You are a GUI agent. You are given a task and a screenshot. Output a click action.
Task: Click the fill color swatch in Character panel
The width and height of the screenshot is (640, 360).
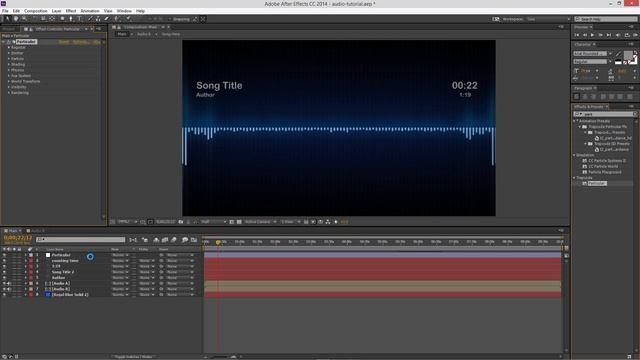click(x=628, y=55)
